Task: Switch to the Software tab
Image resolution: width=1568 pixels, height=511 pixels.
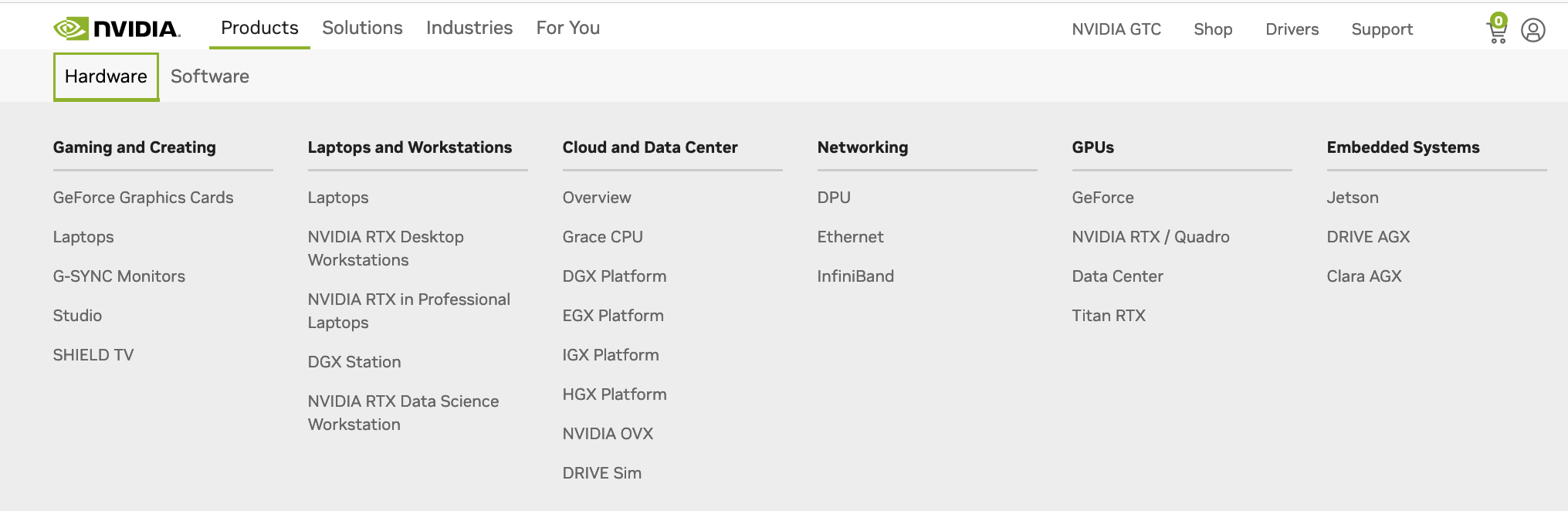Action: coord(210,76)
